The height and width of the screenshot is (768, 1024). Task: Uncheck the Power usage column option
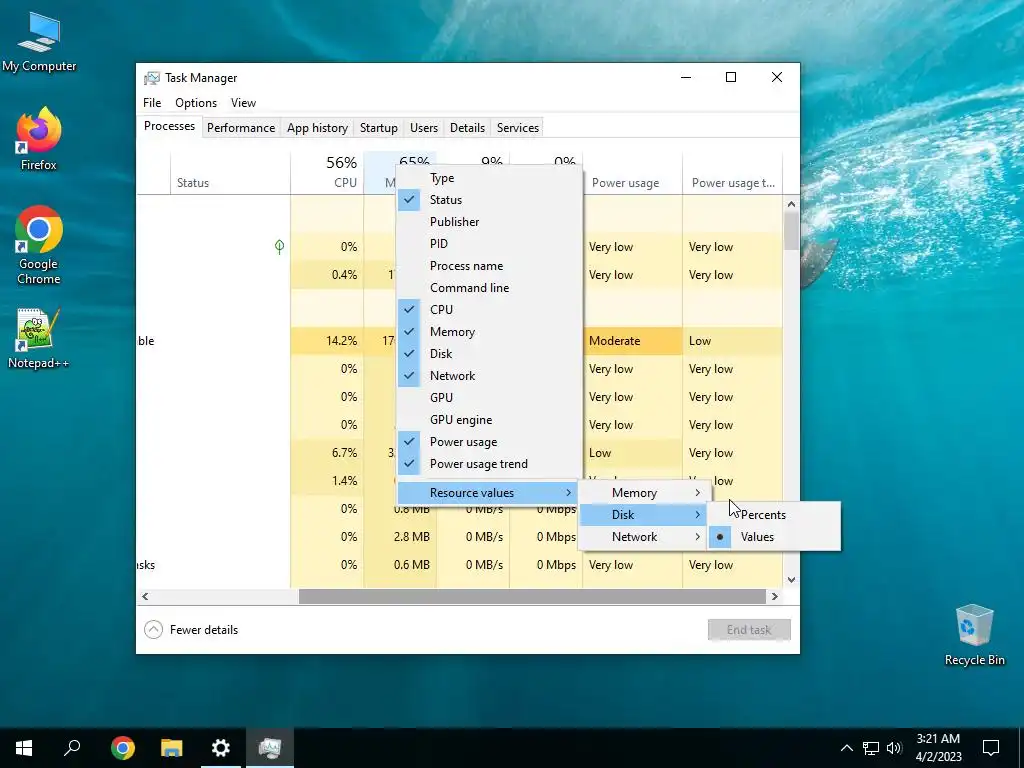click(x=488, y=442)
